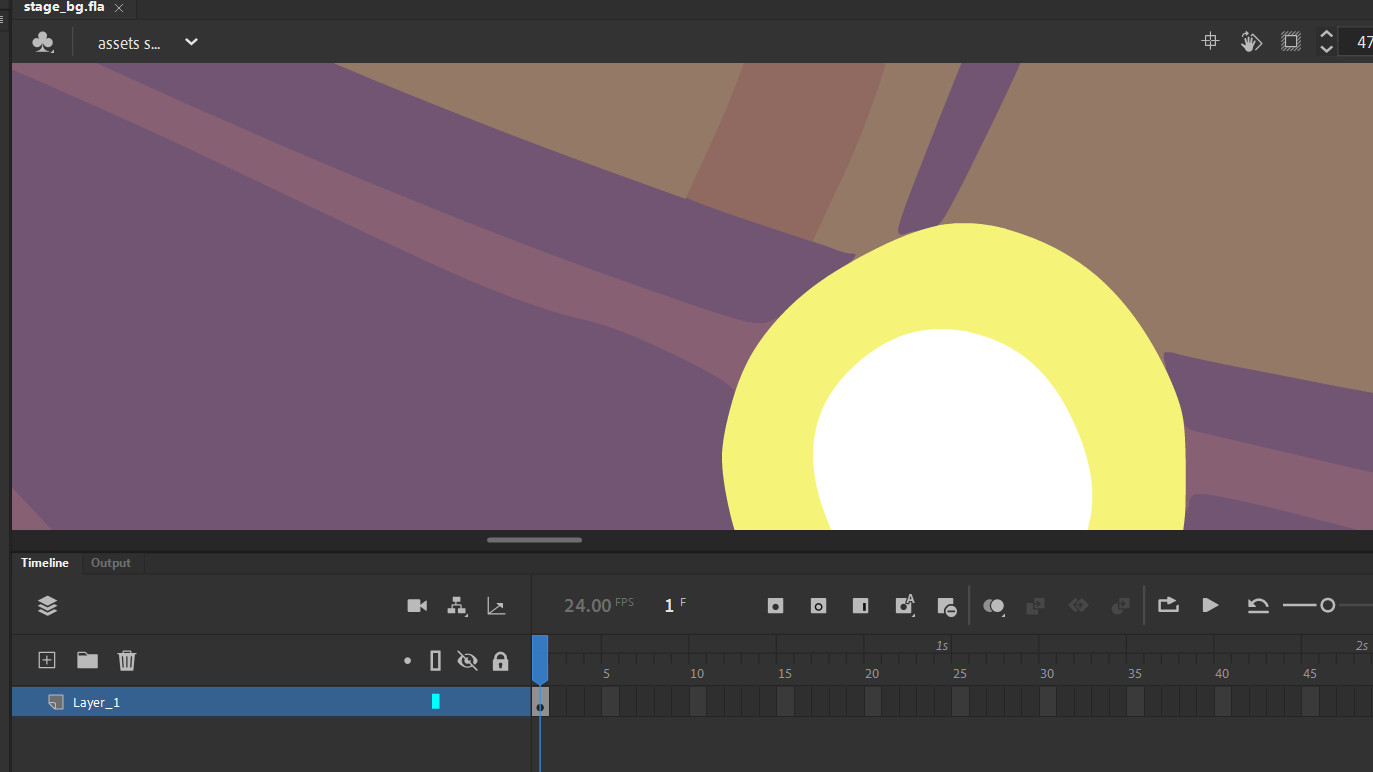
Task: Enable onion skinning
Action: point(994,605)
